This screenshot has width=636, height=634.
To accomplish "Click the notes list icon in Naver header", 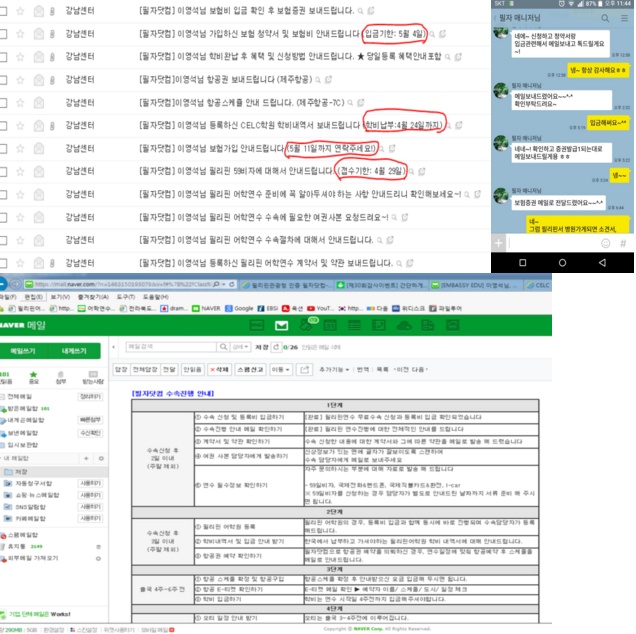I will [x=354, y=326].
